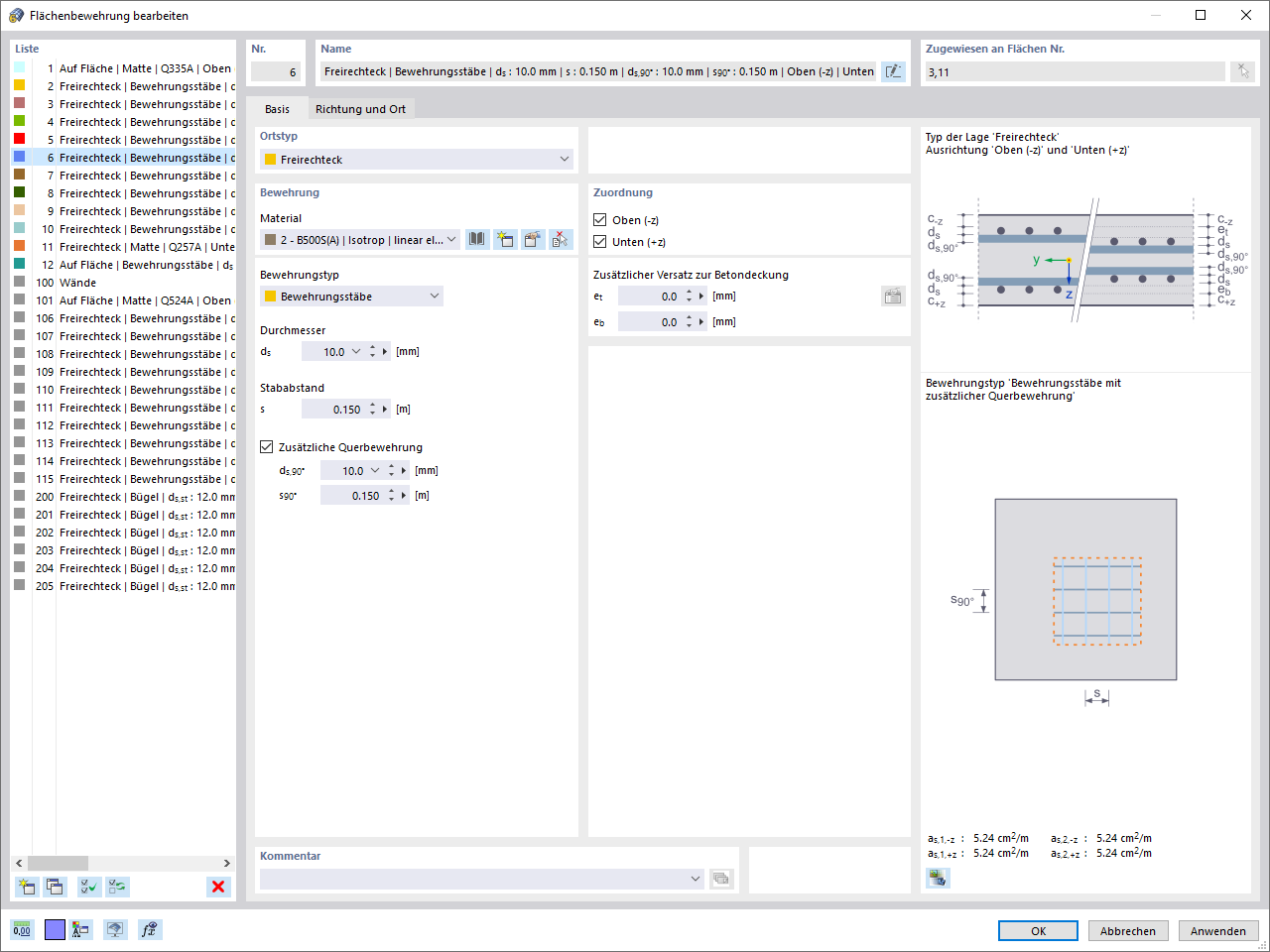Click the spinner arrows of the s90° field

(x=391, y=495)
